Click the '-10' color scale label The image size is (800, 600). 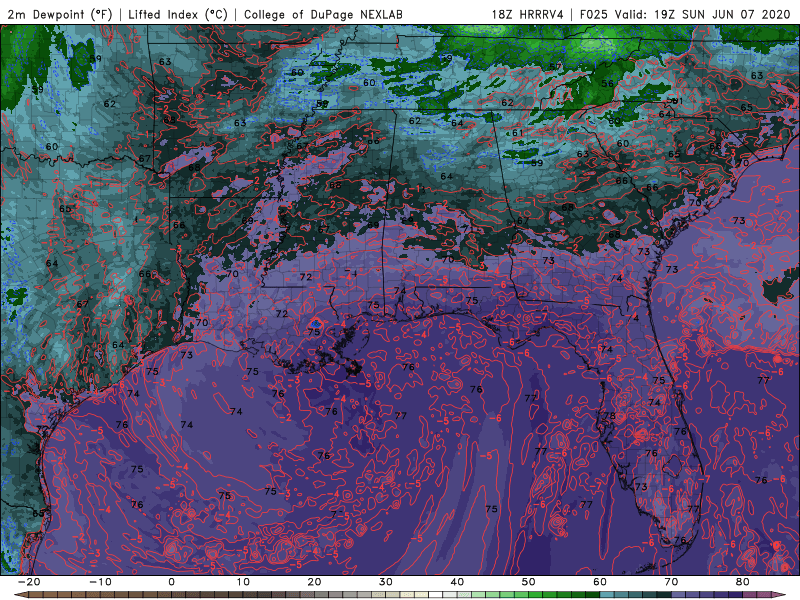point(100,582)
